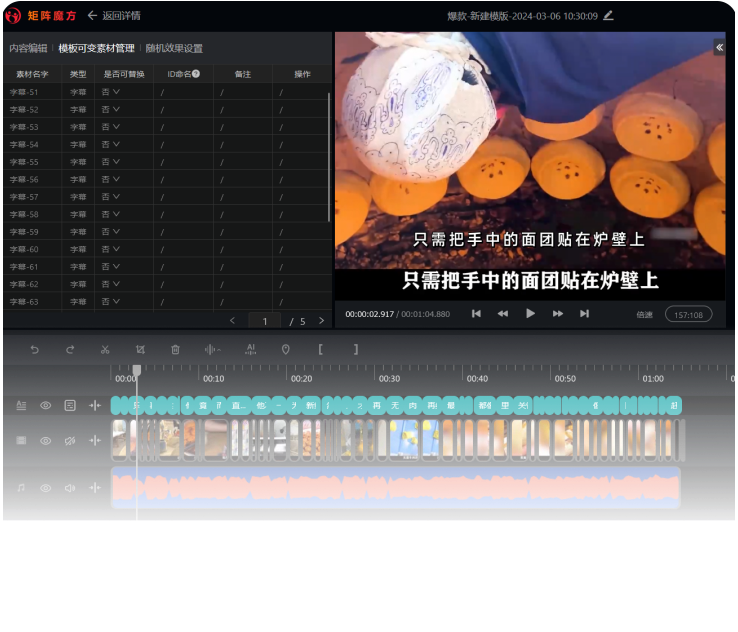Viewport: 738px width, 632px height.
Task: Click the 倍速 playback speed label
Action: [644, 314]
